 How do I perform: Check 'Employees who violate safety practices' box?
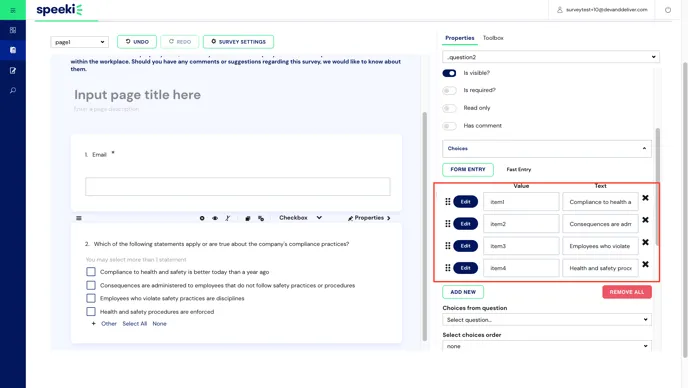click(91, 298)
